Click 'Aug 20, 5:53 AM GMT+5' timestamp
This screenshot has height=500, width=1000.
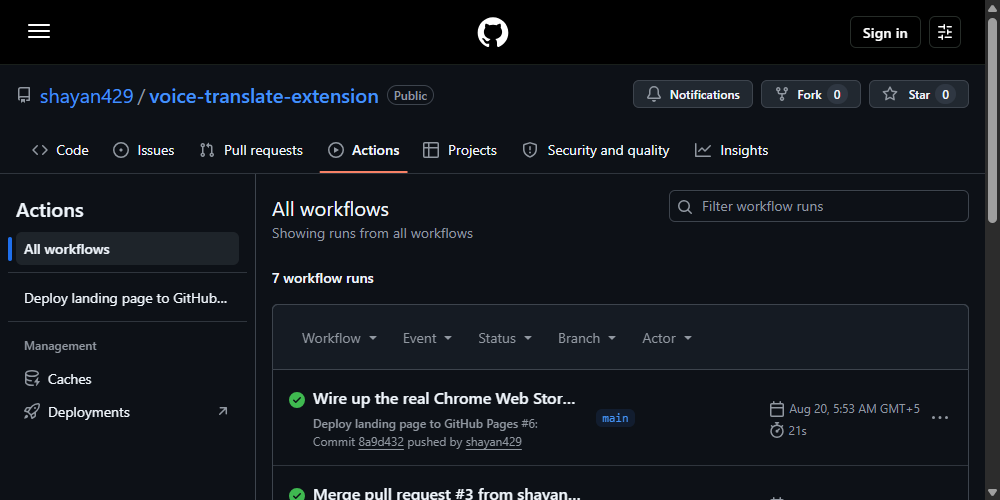click(855, 409)
